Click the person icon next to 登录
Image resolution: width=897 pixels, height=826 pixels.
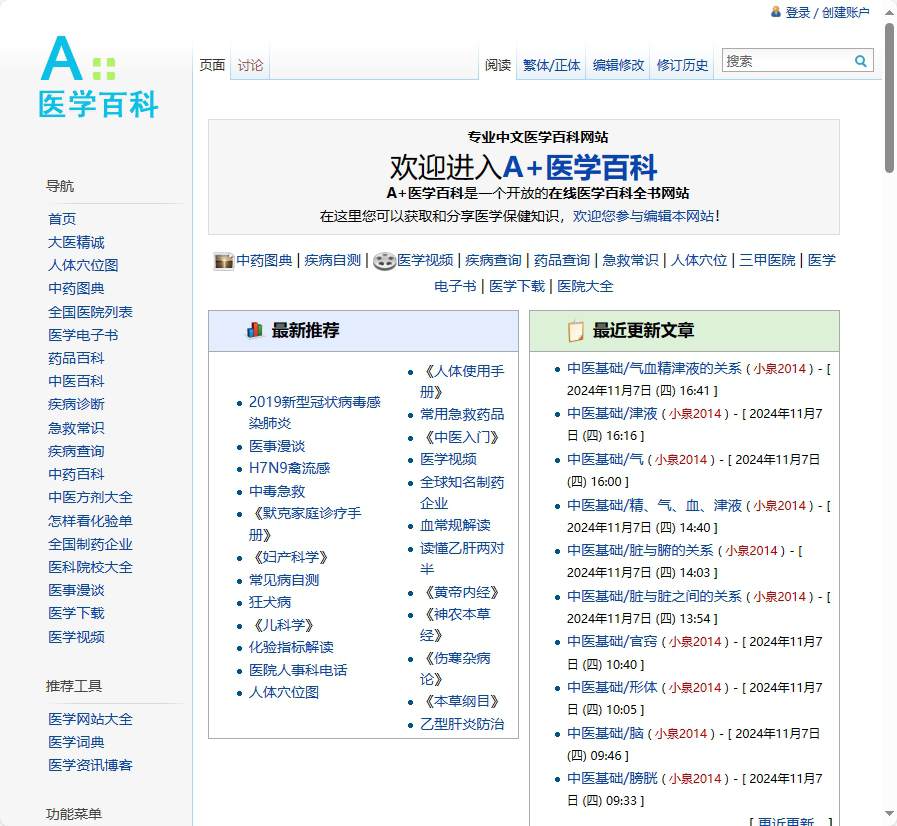coord(777,12)
